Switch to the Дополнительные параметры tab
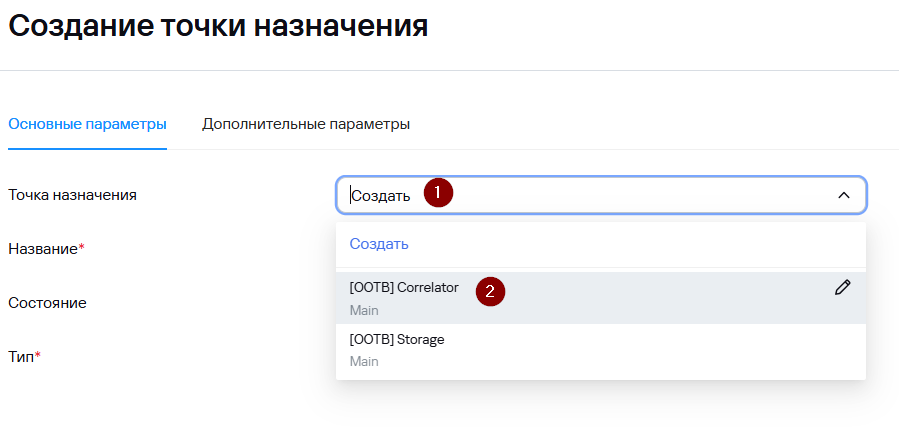The image size is (899, 429). pyautogui.click(x=306, y=124)
